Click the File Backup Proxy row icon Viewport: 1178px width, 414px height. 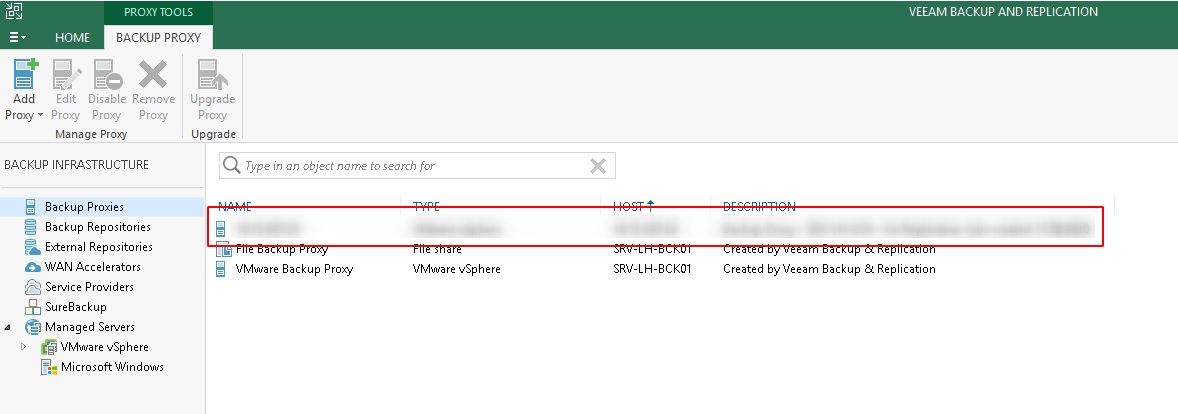coord(223,249)
